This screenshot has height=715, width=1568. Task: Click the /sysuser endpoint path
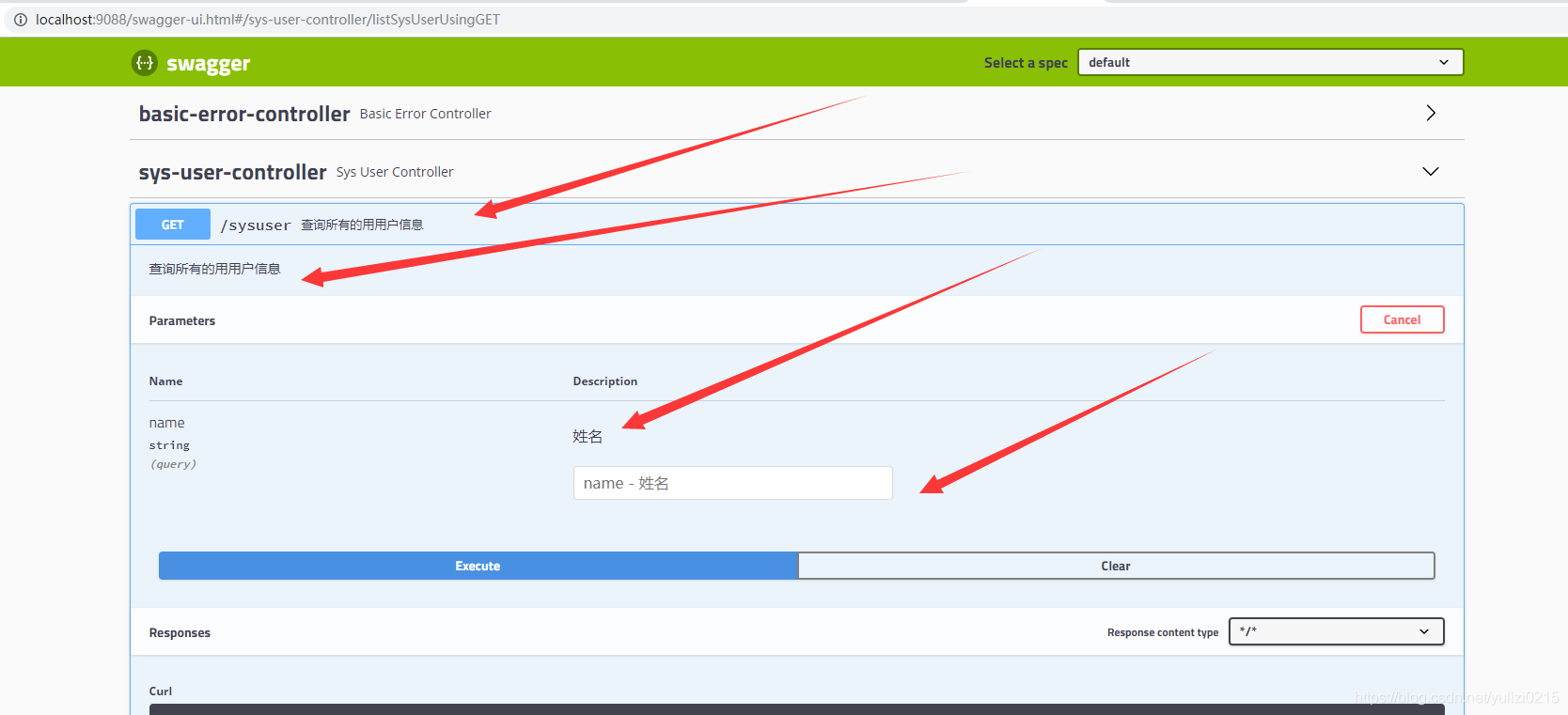coord(256,225)
